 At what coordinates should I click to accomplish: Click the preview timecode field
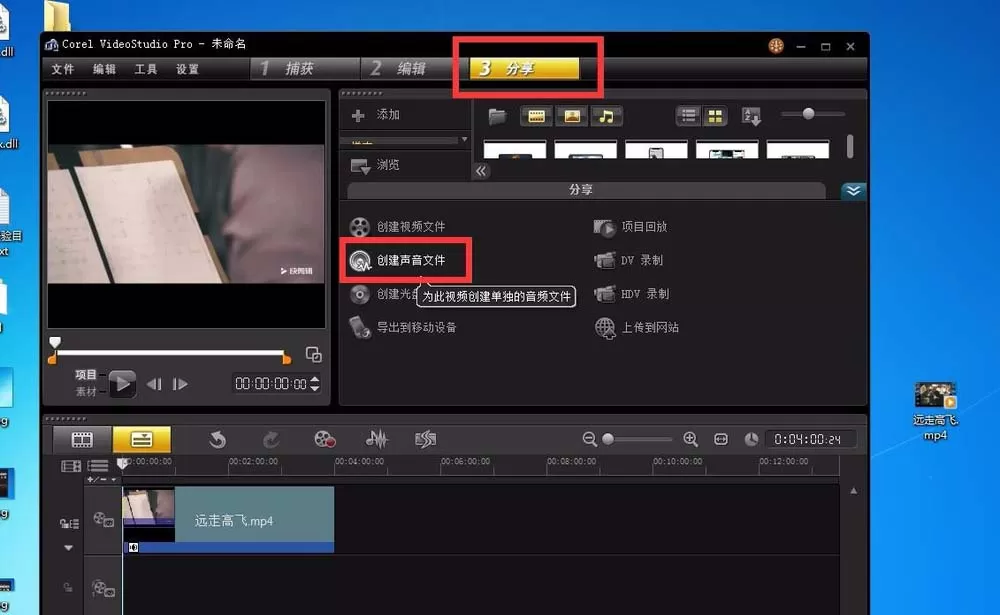[270, 383]
